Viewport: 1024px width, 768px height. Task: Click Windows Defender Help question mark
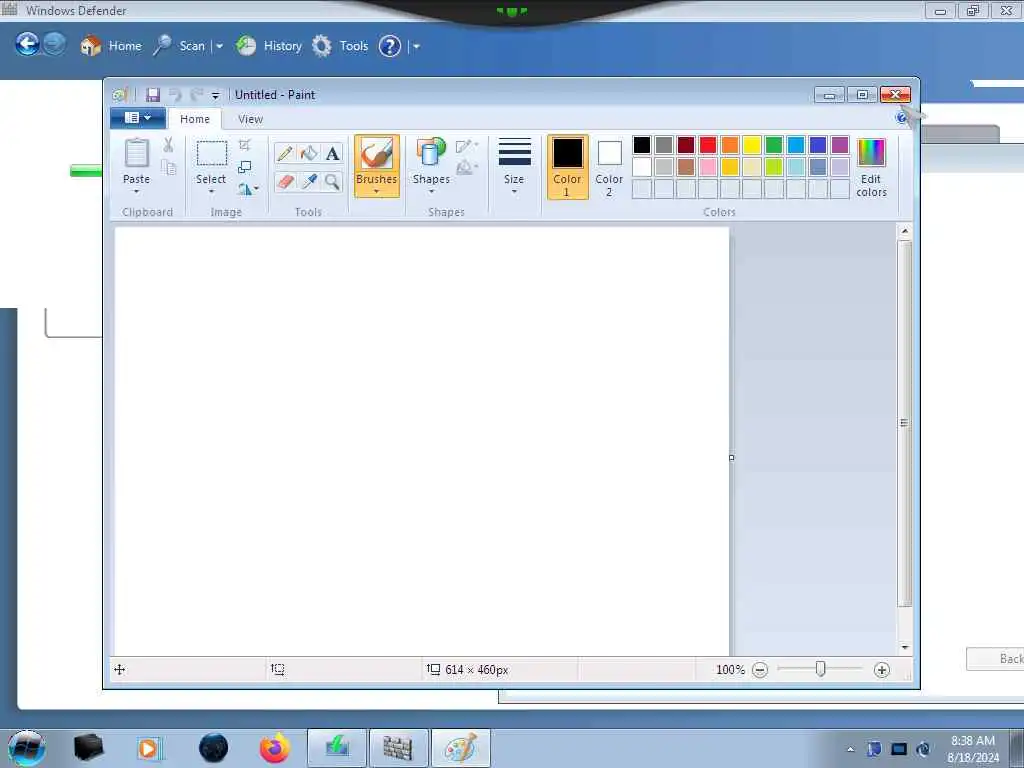(390, 46)
